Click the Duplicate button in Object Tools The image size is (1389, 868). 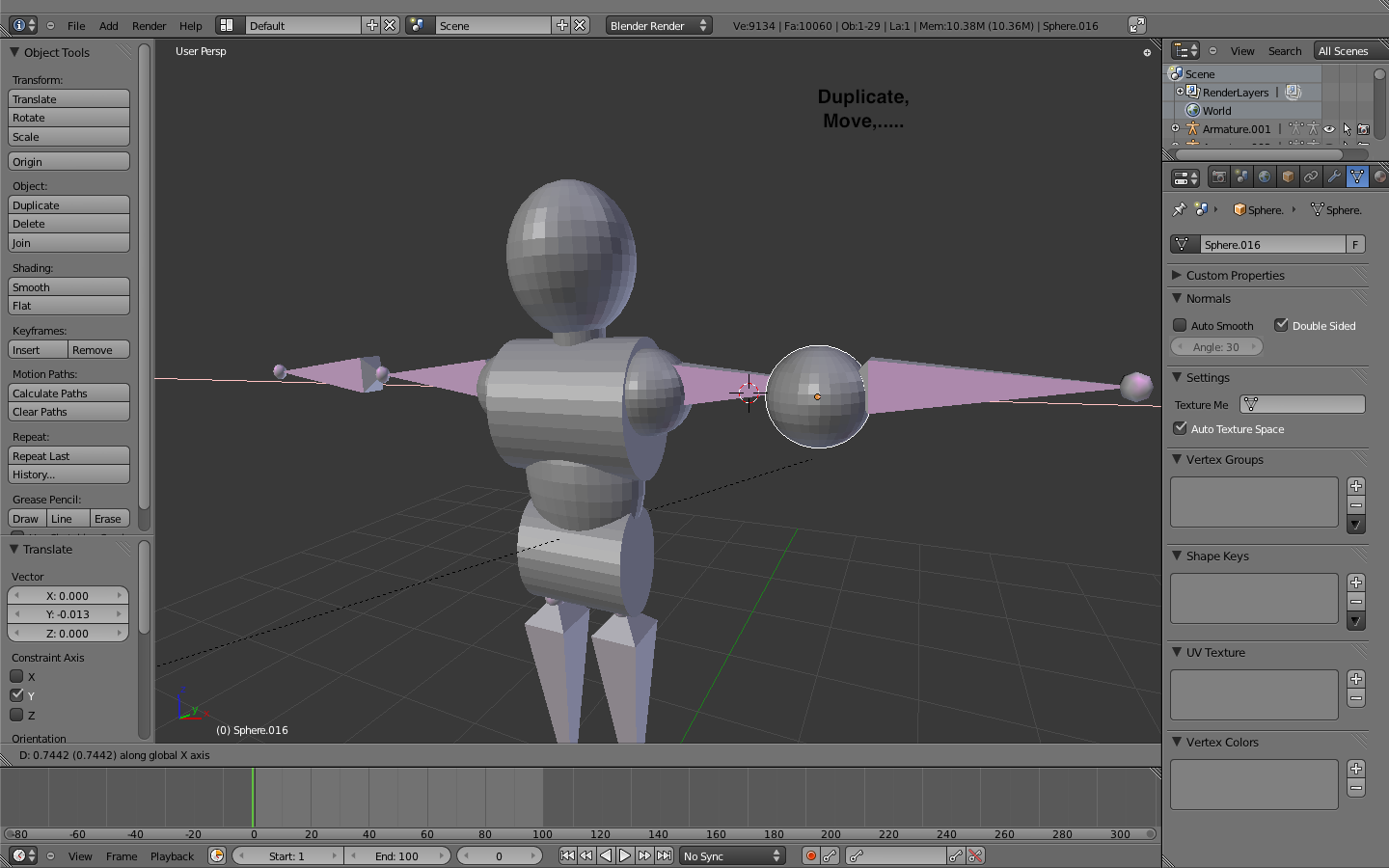(x=68, y=204)
